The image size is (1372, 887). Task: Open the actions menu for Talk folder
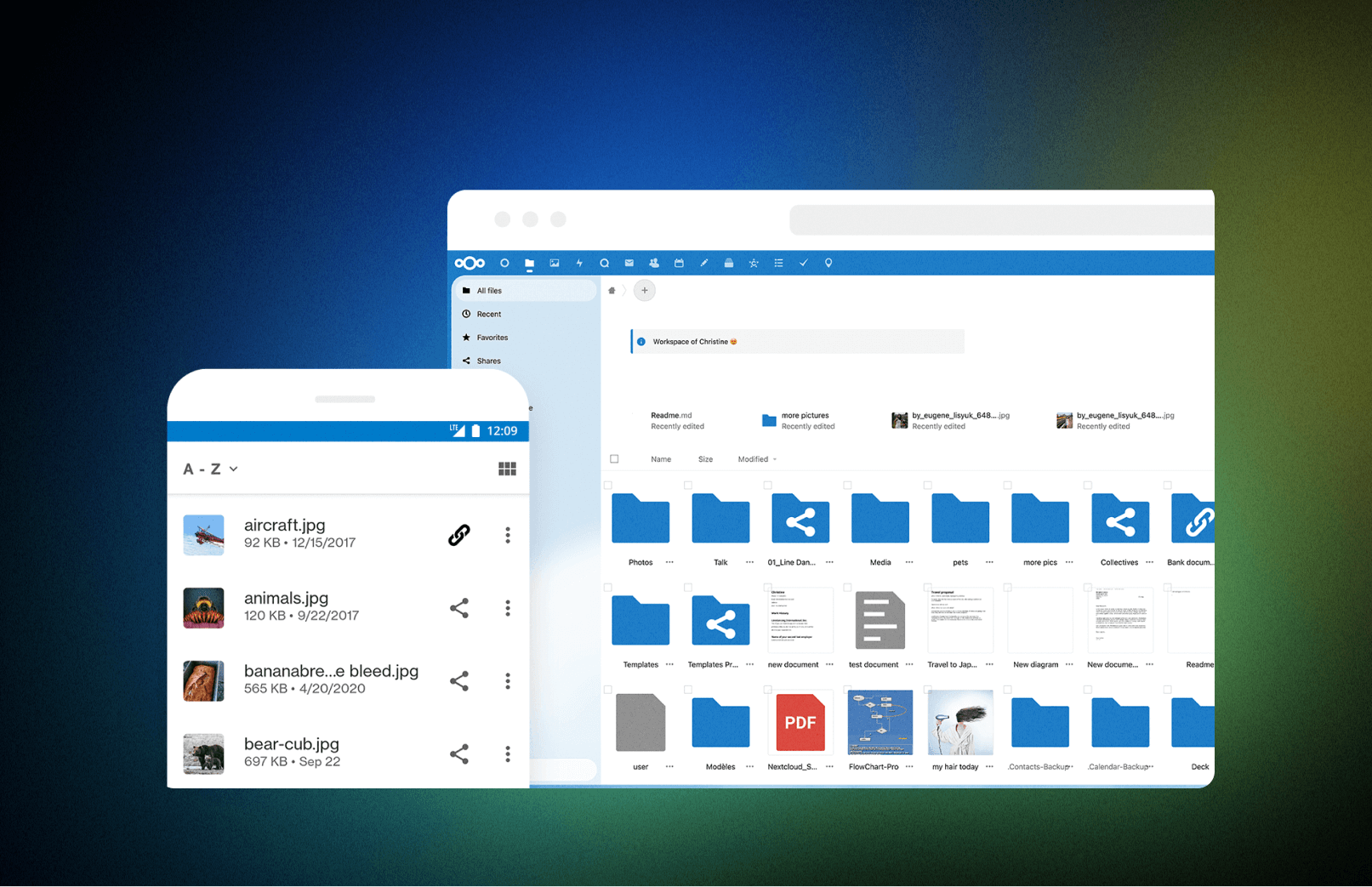(x=749, y=562)
